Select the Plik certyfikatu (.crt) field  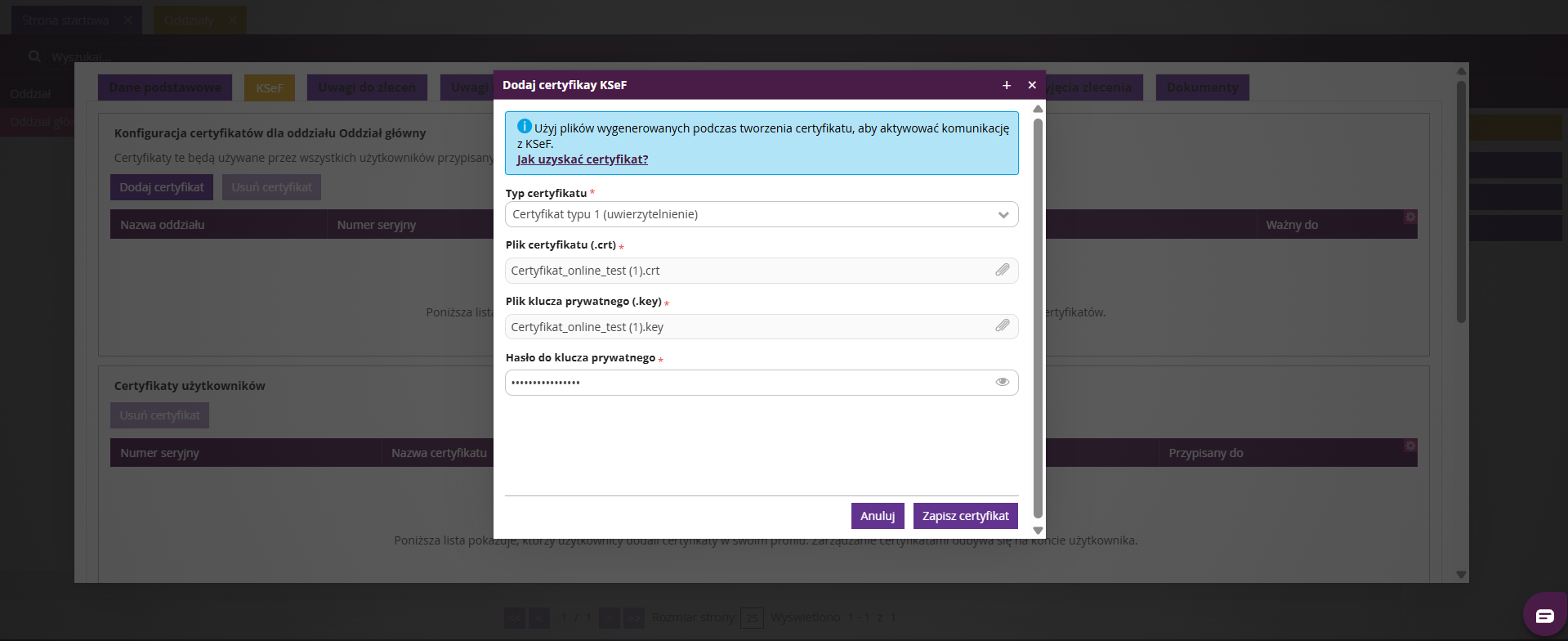762,271
